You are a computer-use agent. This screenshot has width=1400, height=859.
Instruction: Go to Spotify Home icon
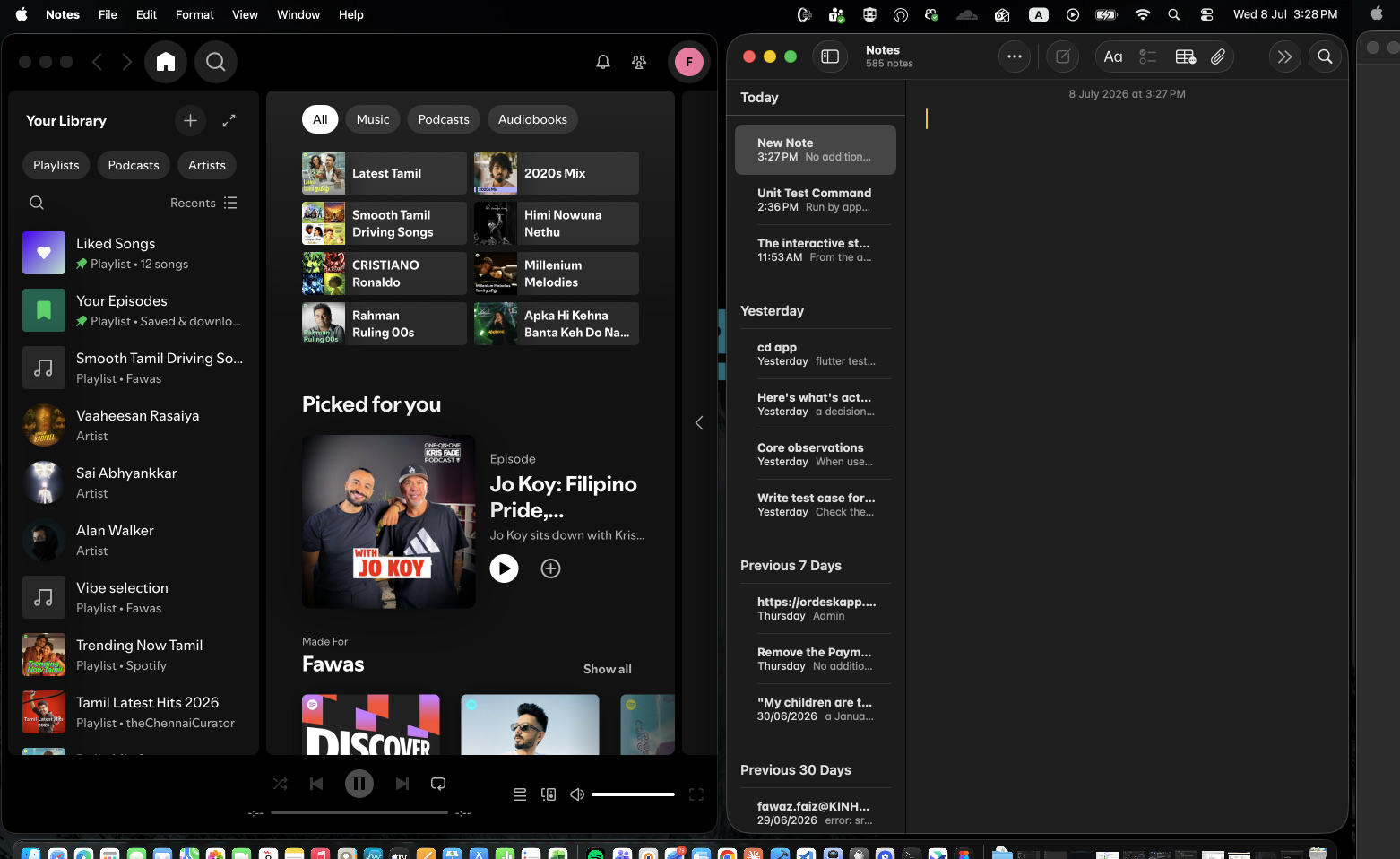click(x=166, y=62)
